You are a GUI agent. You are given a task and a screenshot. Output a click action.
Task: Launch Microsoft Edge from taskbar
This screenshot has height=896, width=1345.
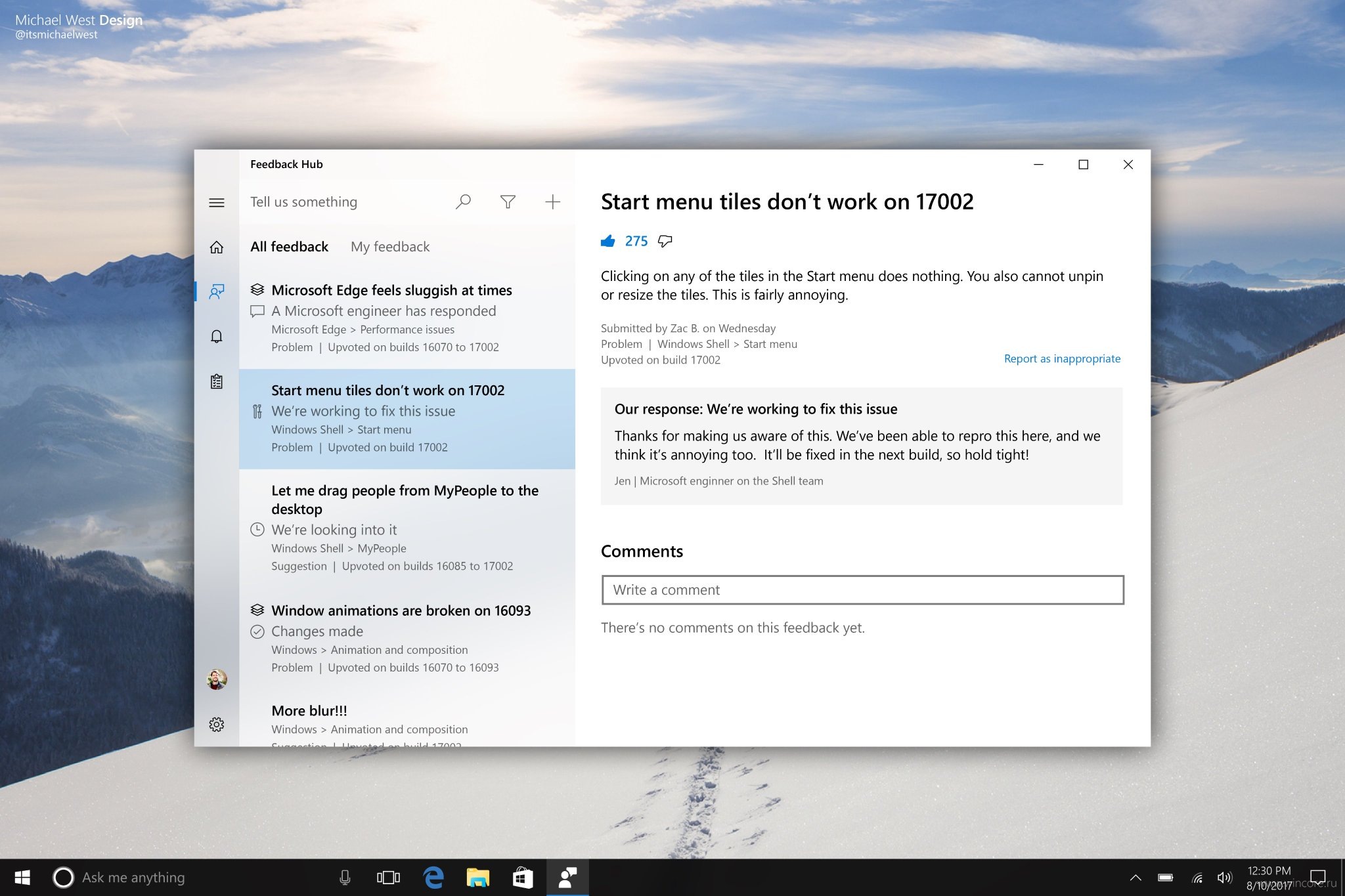433,878
